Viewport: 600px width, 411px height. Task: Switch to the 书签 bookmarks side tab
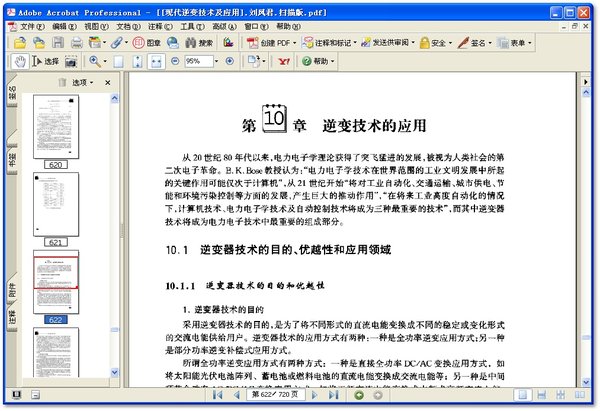(12, 160)
